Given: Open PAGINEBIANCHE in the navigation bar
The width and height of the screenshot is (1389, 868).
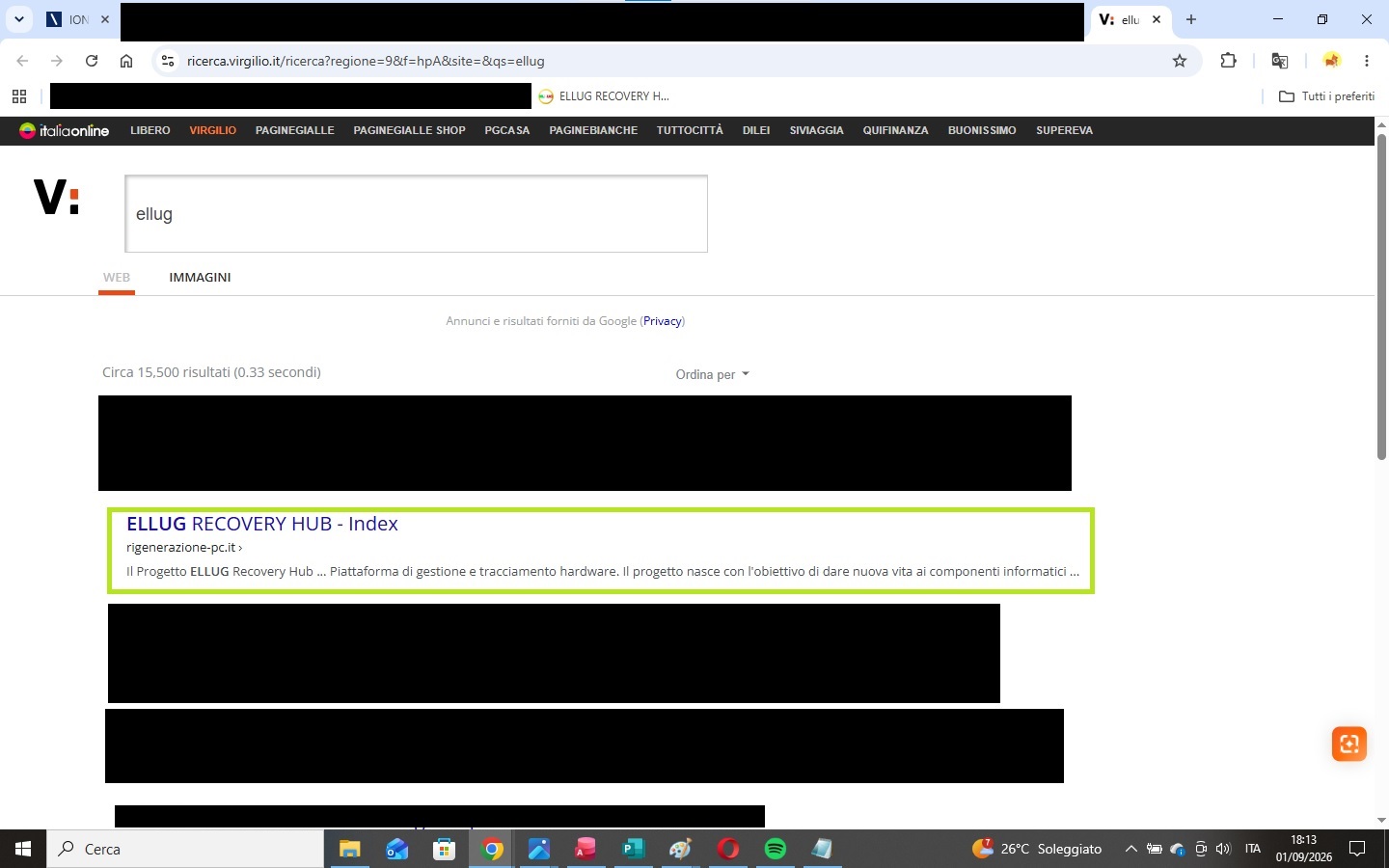Looking at the screenshot, I should coord(593,130).
